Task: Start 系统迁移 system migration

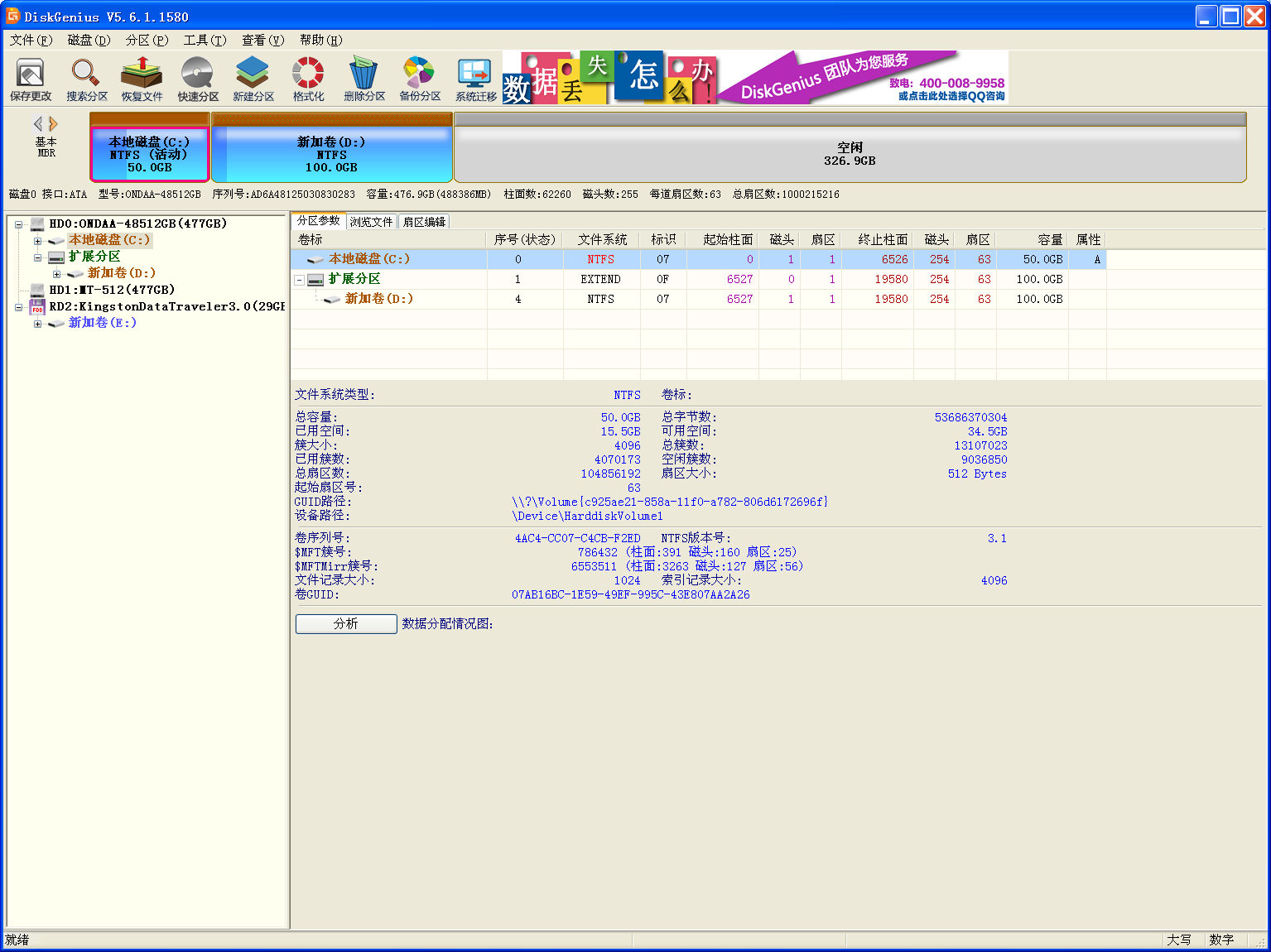Action: pos(474,79)
